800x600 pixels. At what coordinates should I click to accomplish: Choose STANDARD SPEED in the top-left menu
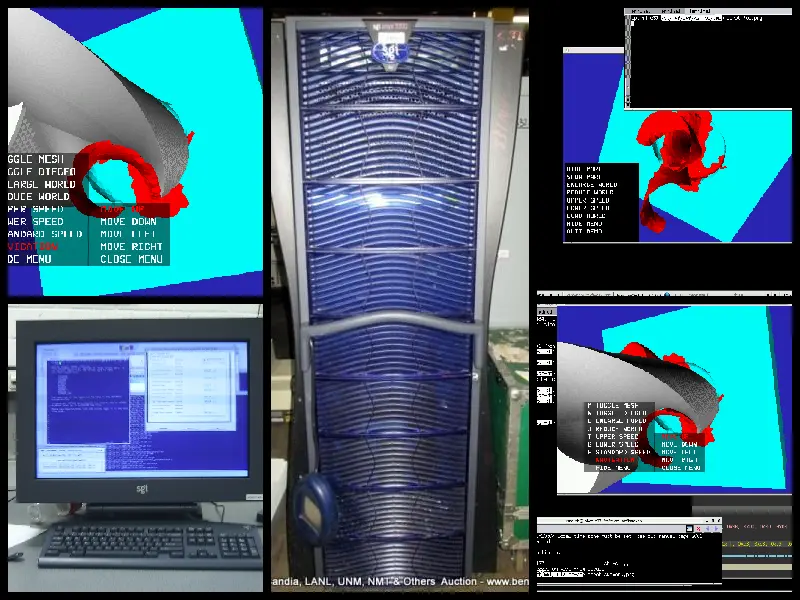45,234
